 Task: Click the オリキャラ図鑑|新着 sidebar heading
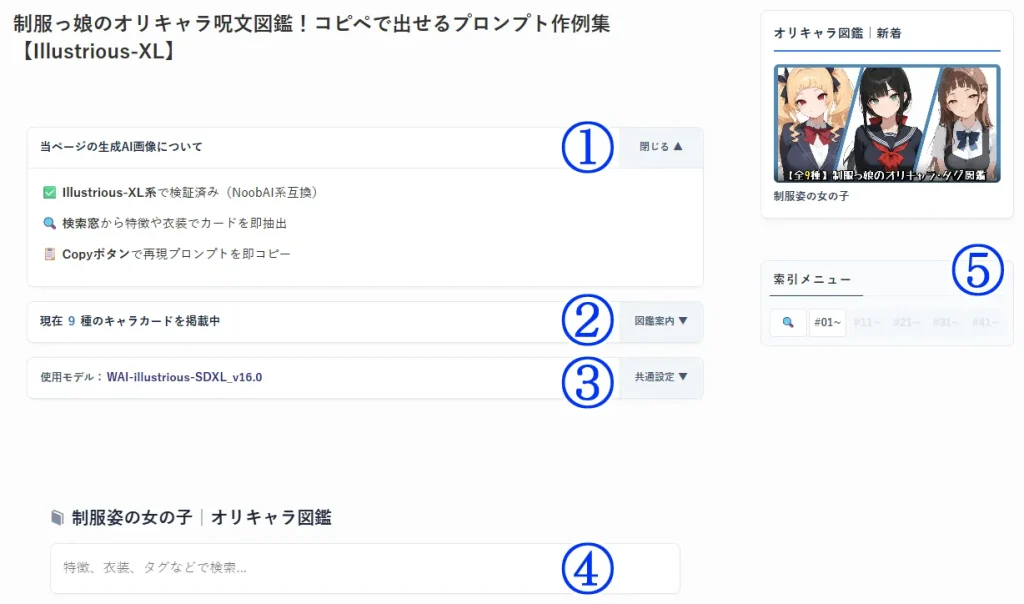click(837, 33)
